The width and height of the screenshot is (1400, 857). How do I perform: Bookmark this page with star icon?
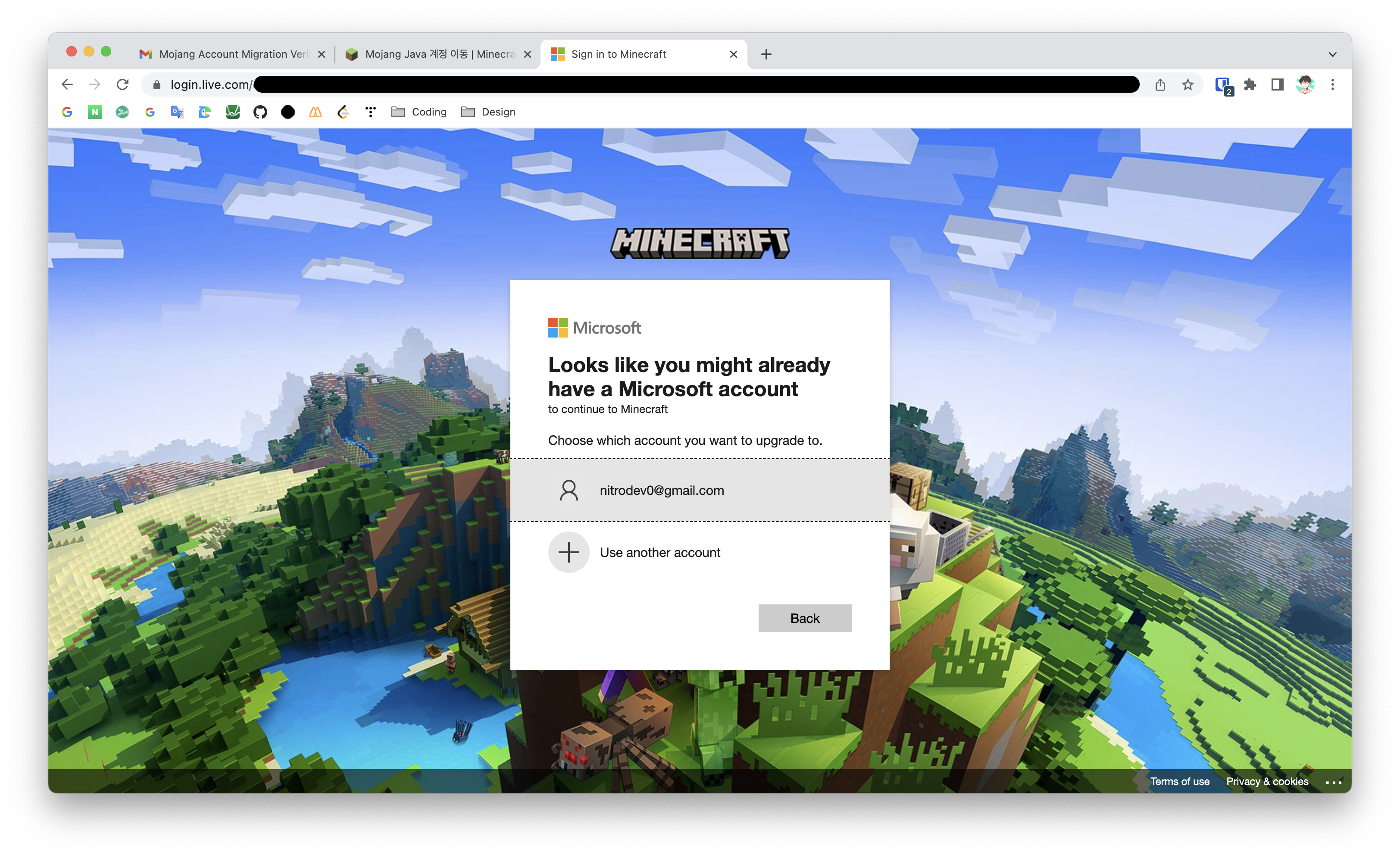[x=1187, y=84]
